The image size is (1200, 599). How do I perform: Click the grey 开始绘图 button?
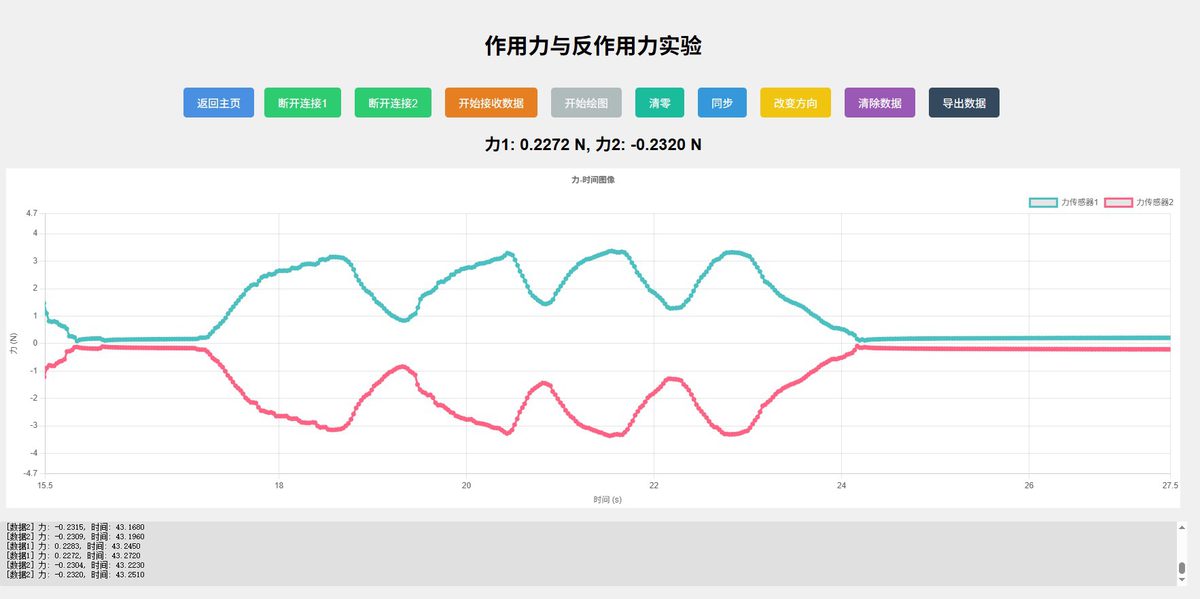(x=586, y=103)
